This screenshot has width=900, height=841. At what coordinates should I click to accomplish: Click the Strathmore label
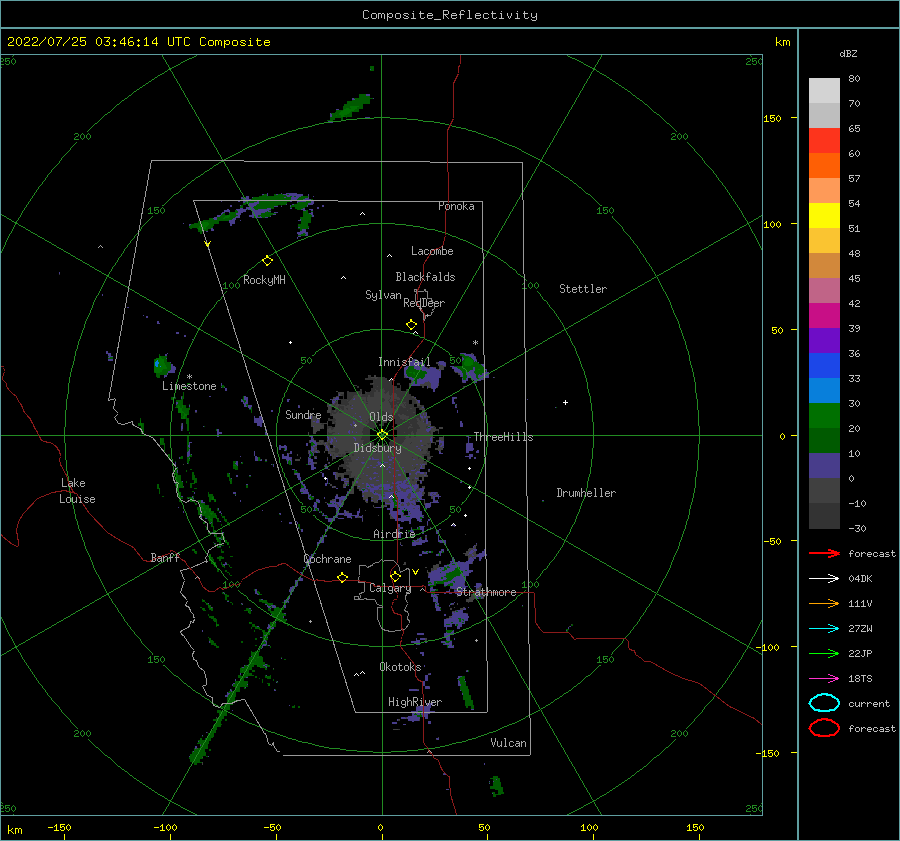[486, 592]
